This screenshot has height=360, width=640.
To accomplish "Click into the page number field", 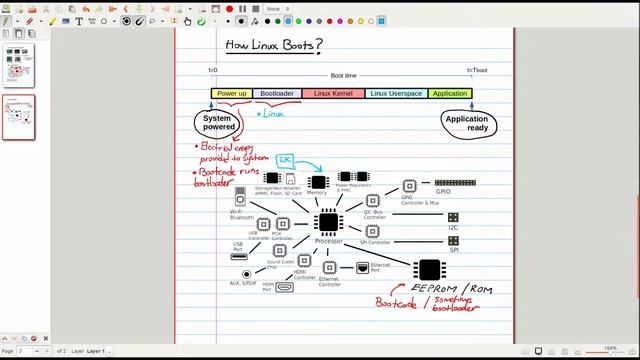I will 24,351.
